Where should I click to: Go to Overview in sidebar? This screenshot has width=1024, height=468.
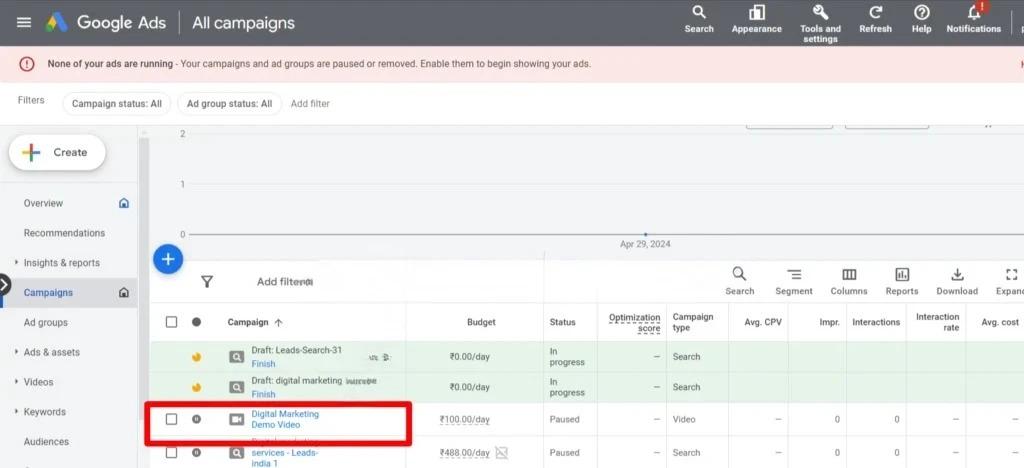point(43,203)
